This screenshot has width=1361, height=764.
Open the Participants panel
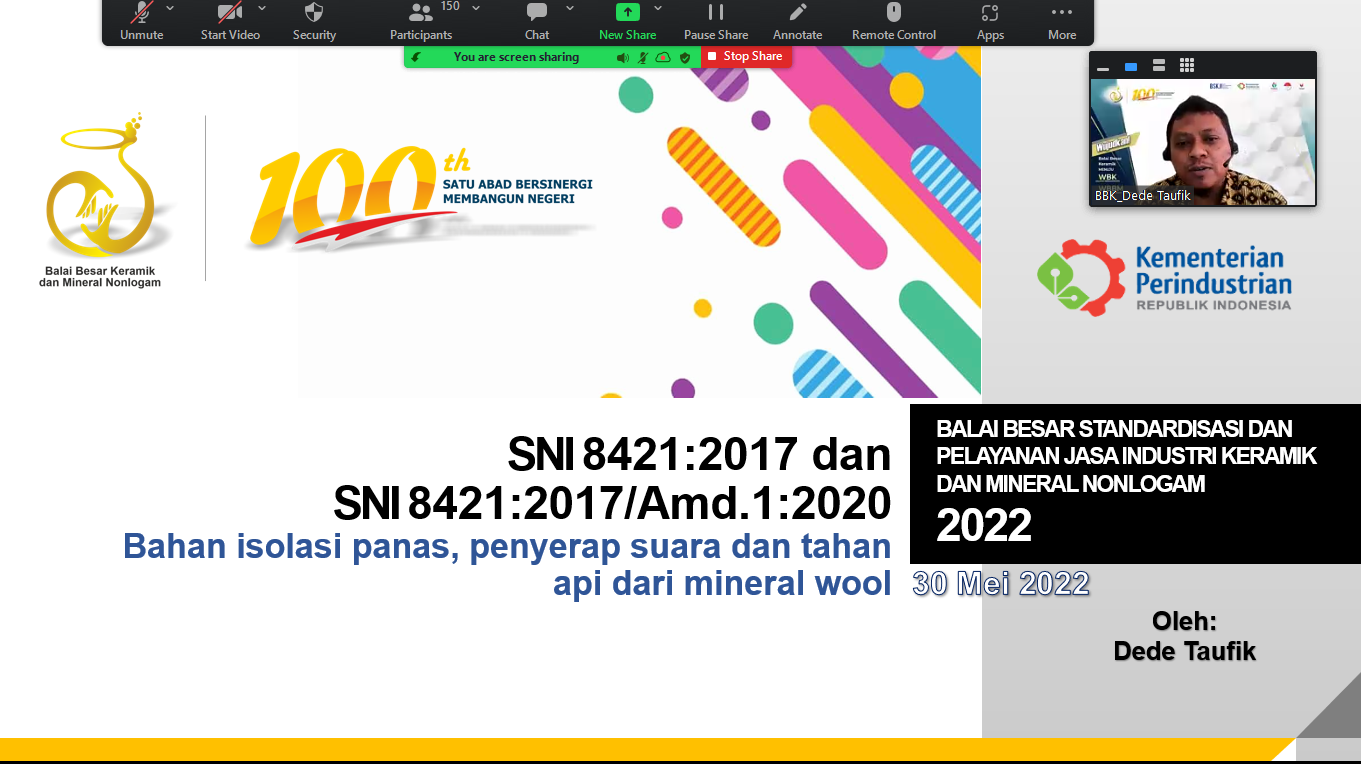(421, 22)
